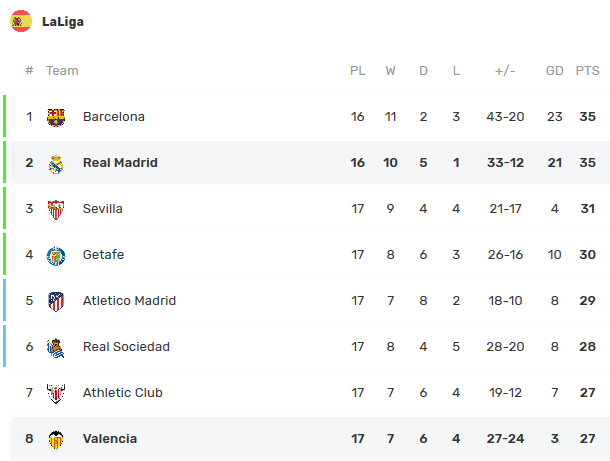Click Sevilla's 31 points value
The height and width of the screenshot is (461, 610).
(x=587, y=209)
